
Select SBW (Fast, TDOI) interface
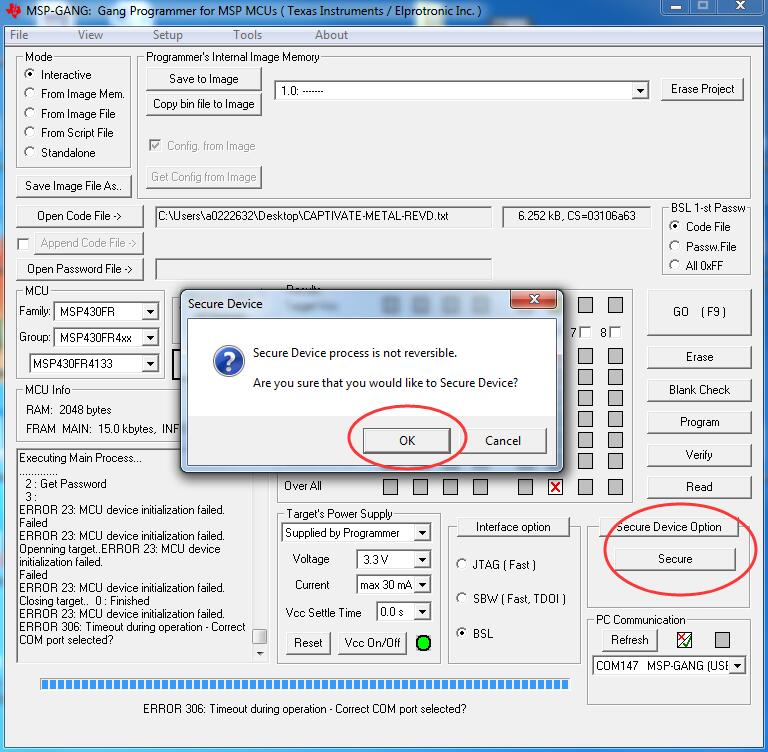click(461, 598)
